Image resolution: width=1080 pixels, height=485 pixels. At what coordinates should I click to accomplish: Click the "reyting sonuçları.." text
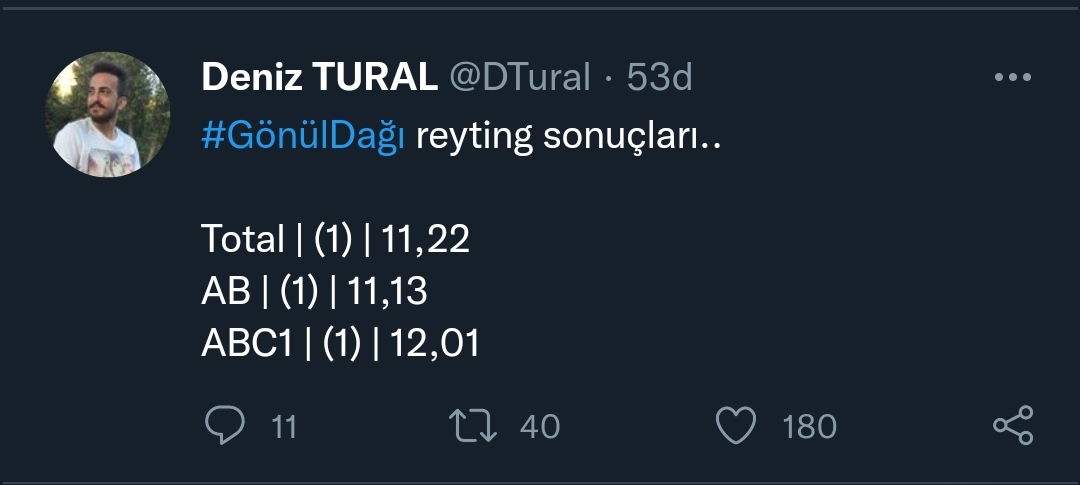click(x=567, y=137)
